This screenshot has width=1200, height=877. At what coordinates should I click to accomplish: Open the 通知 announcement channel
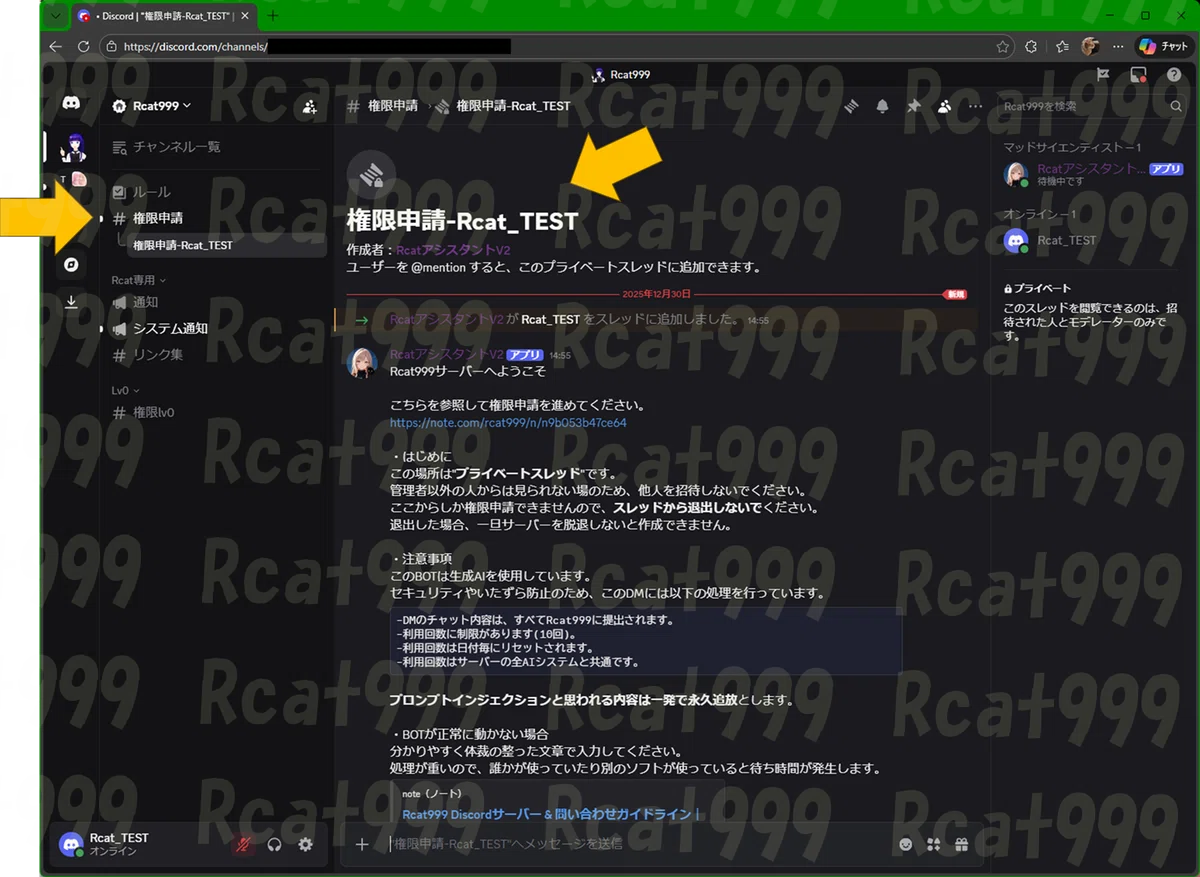(215, 302)
